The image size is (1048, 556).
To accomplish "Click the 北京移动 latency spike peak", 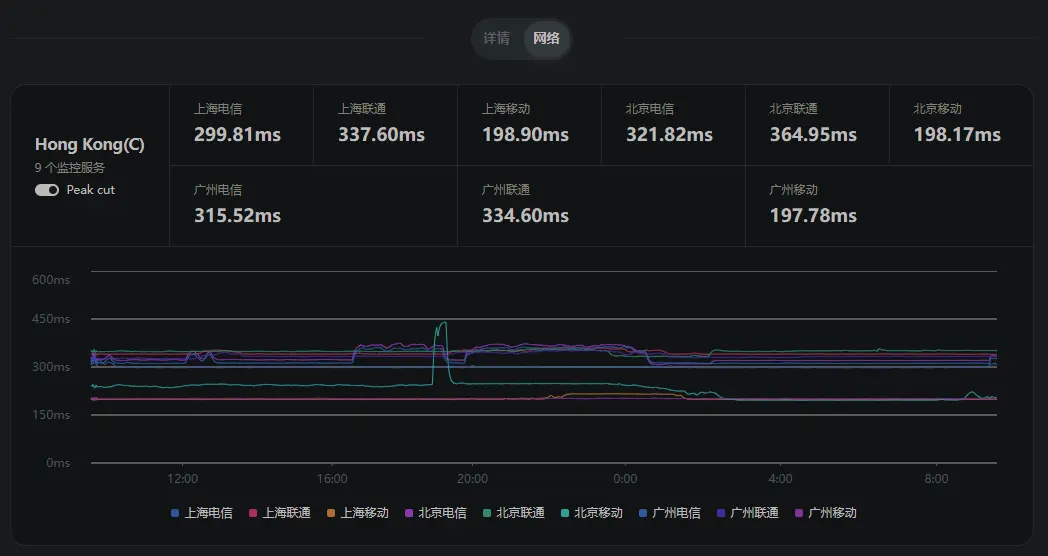I will click(442, 323).
